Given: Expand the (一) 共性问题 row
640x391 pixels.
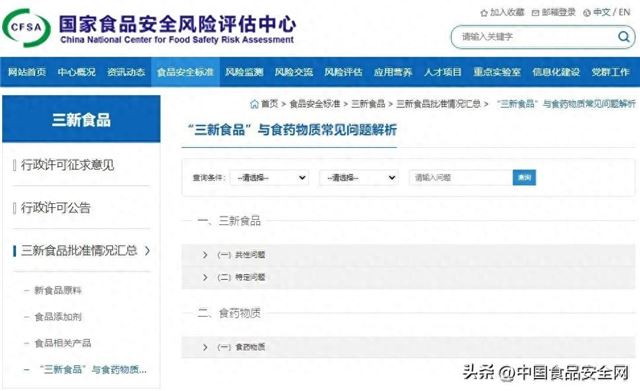Looking at the screenshot, I should pyautogui.click(x=408, y=255).
